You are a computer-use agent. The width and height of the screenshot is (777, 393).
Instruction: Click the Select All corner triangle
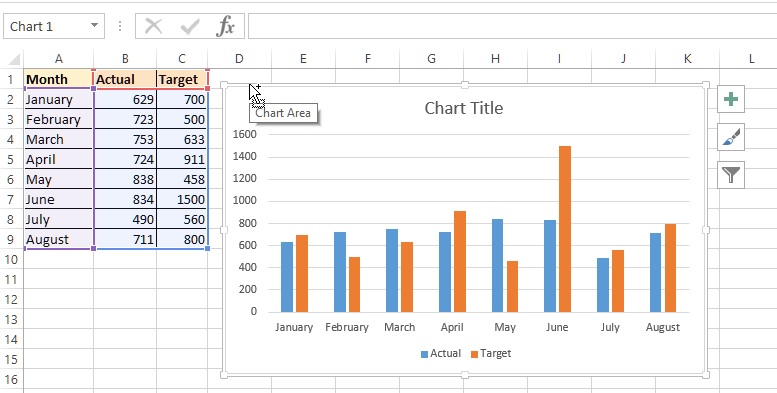(x=14, y=59)
